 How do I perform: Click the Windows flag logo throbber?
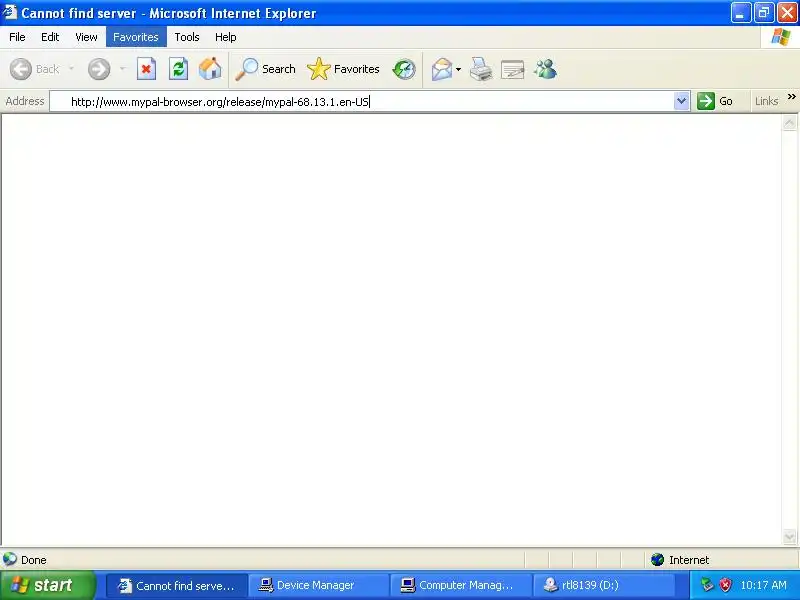[780, 37]
